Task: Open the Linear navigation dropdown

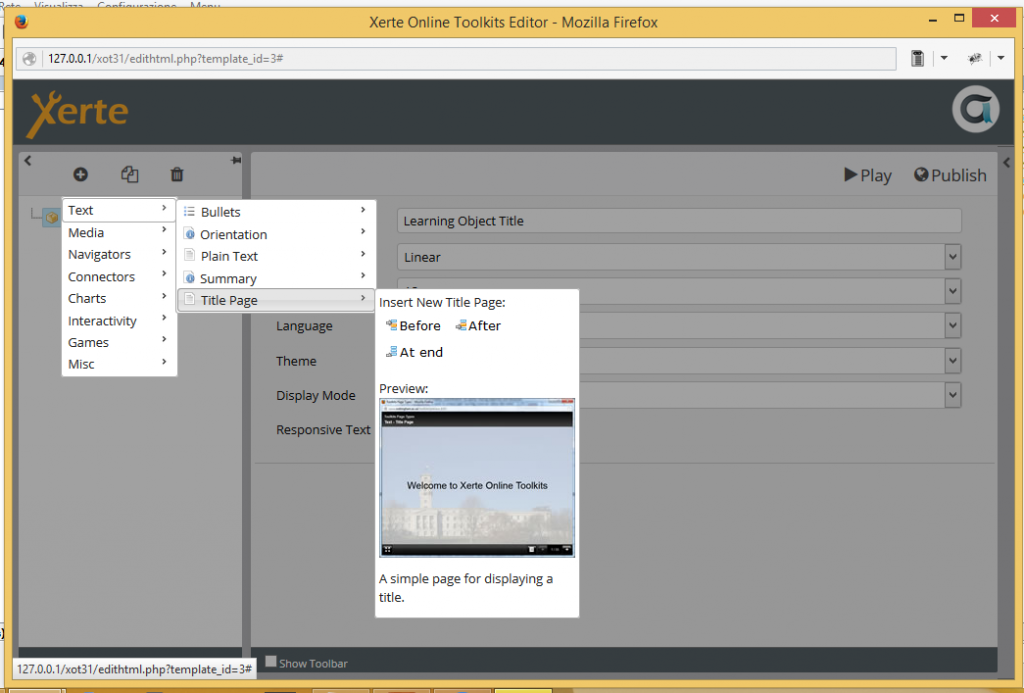Action: tap(679, 257)
